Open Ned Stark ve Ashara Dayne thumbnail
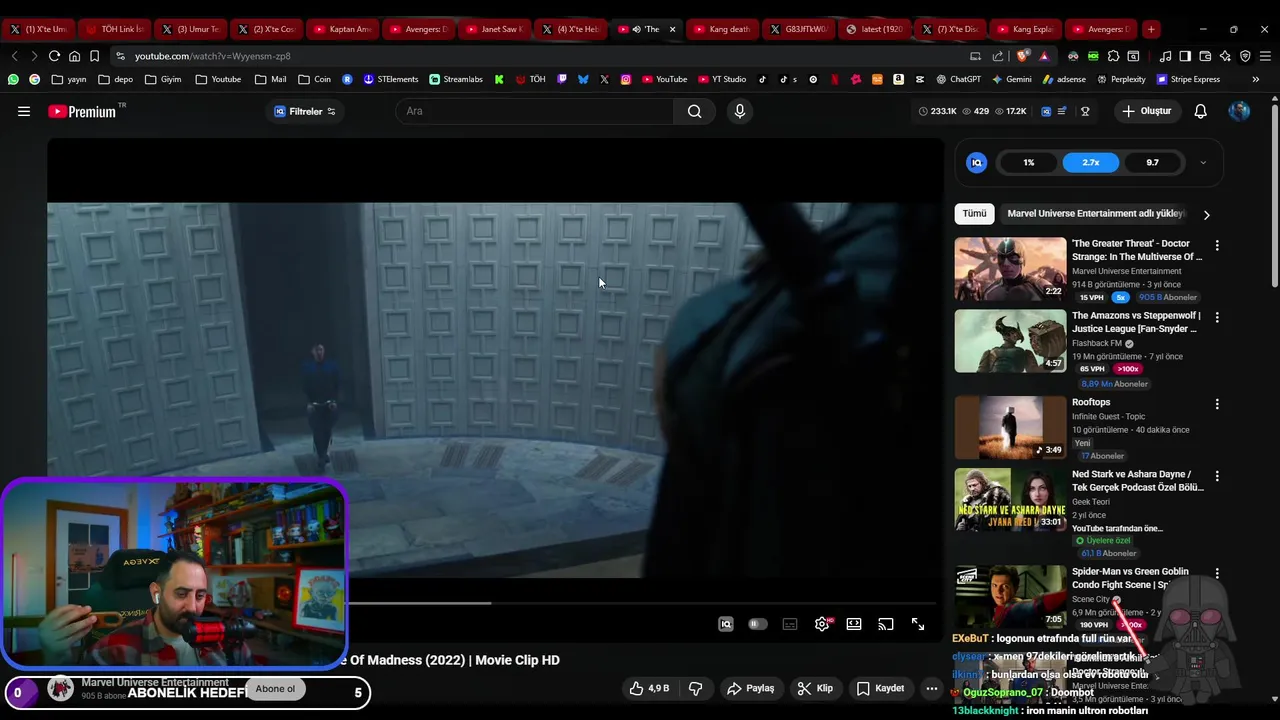The height and width of the screenshot is (720, 1280). pyautogui.click(x=1010, y=500)
